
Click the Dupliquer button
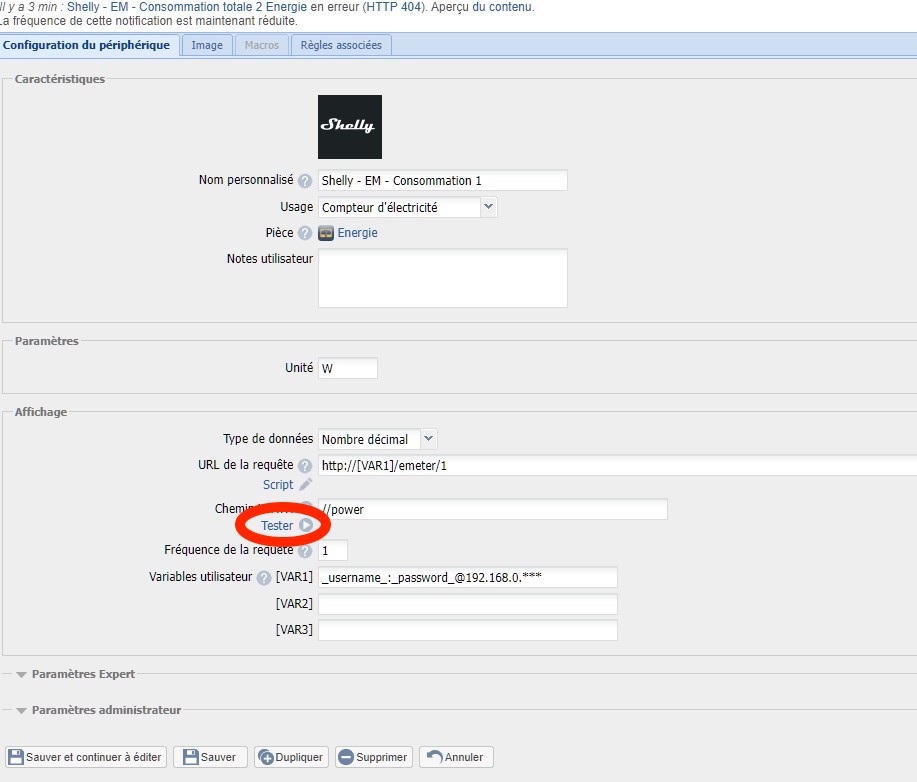point(292,757)
